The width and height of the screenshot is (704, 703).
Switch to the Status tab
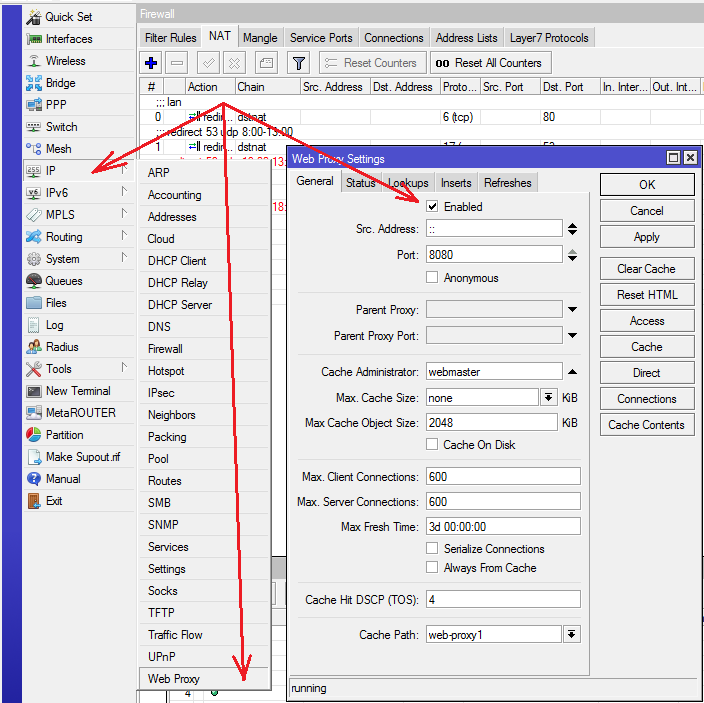pos(360,183)
